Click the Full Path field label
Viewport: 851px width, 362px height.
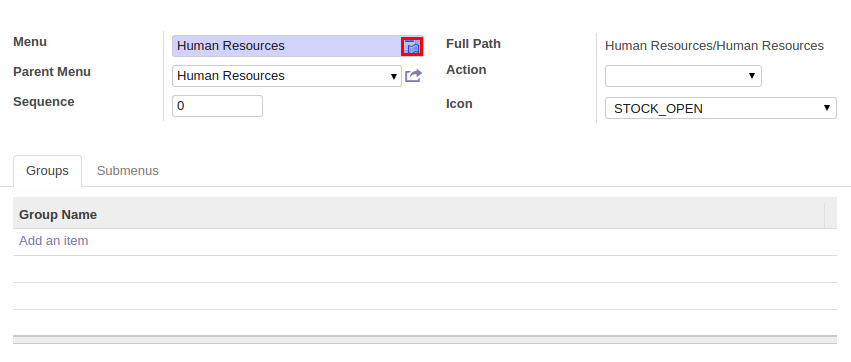tap(473, 43)
